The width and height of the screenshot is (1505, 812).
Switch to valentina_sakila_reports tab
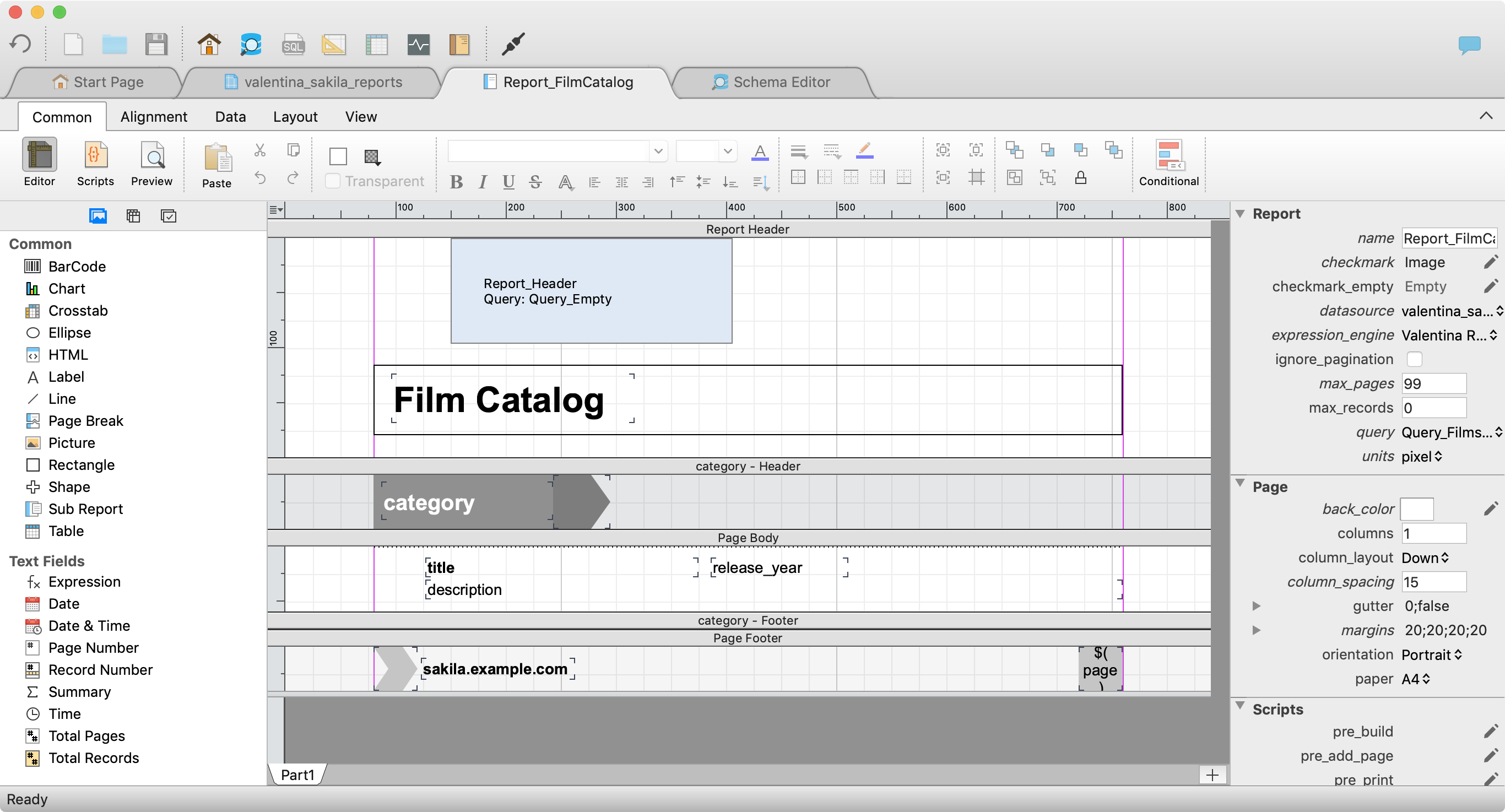(x=314, y=83)
